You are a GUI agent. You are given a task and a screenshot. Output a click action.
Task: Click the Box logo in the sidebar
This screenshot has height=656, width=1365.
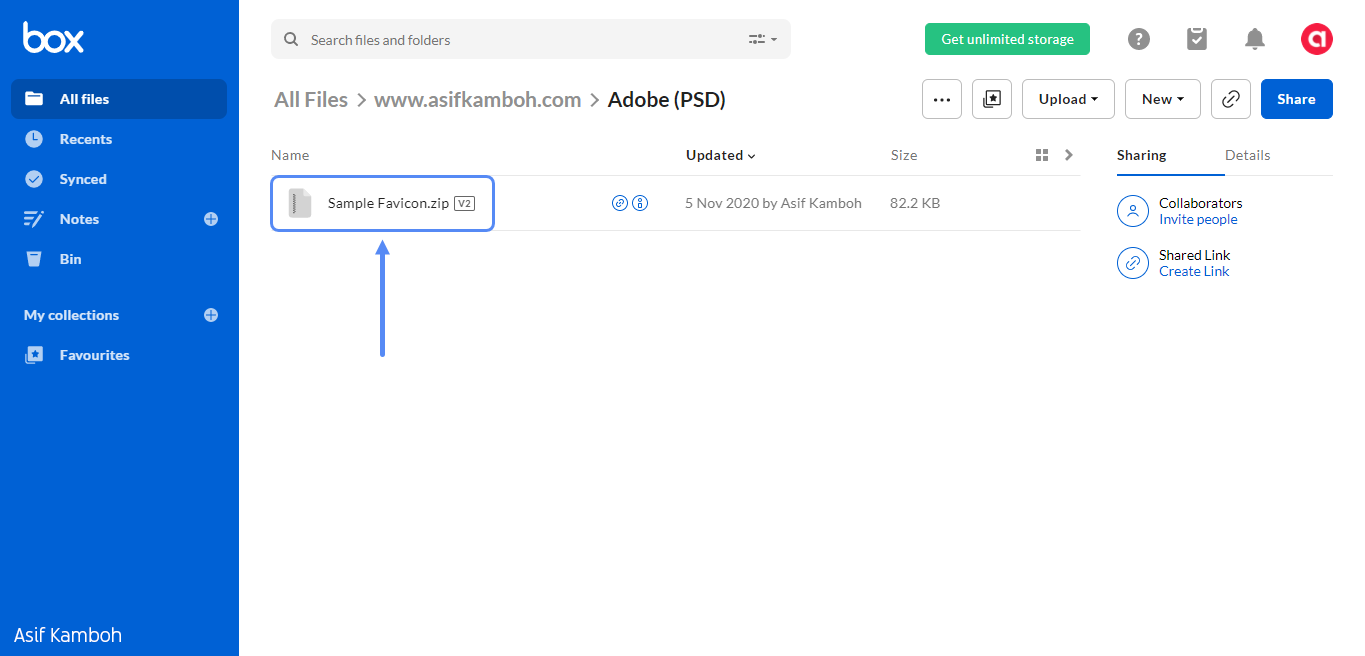click(x=51, y=38)
